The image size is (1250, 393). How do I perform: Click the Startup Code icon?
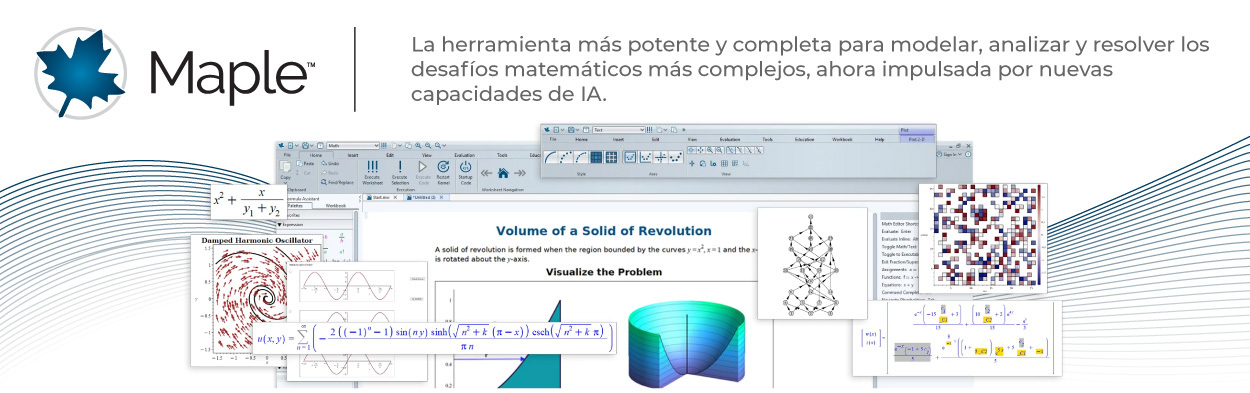[x=465, y=166]
